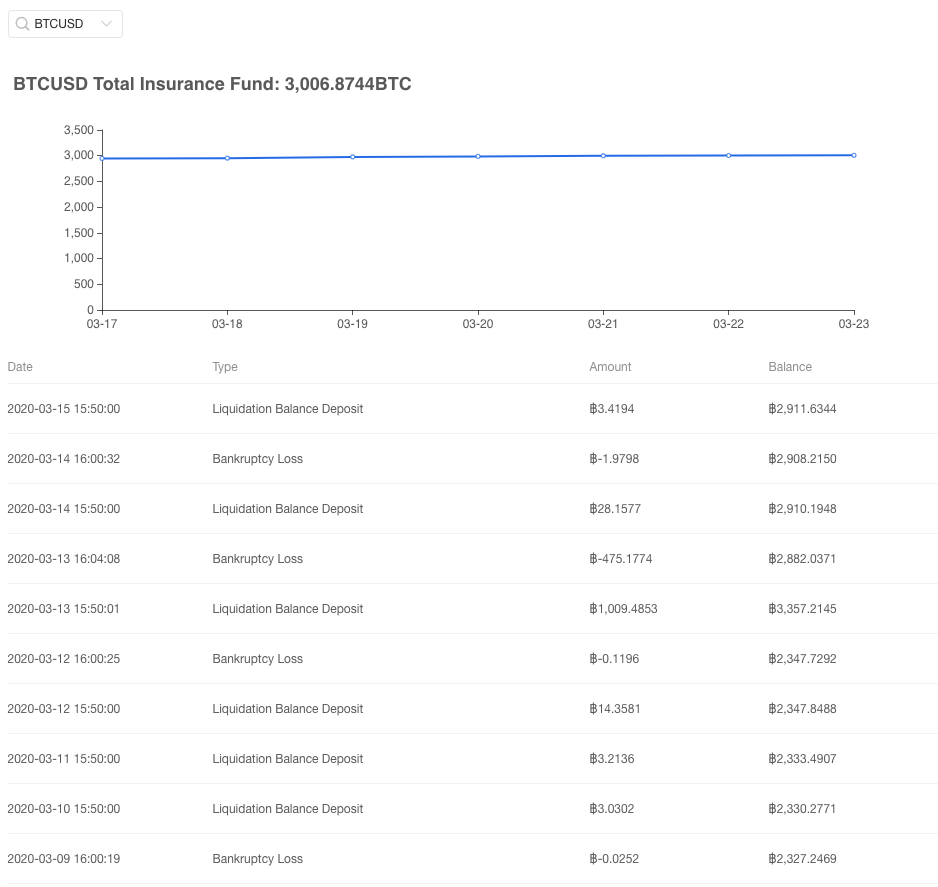Click the 03-23 data point on chart
Viewport: 938px width, 887px height.
point(854,156)
